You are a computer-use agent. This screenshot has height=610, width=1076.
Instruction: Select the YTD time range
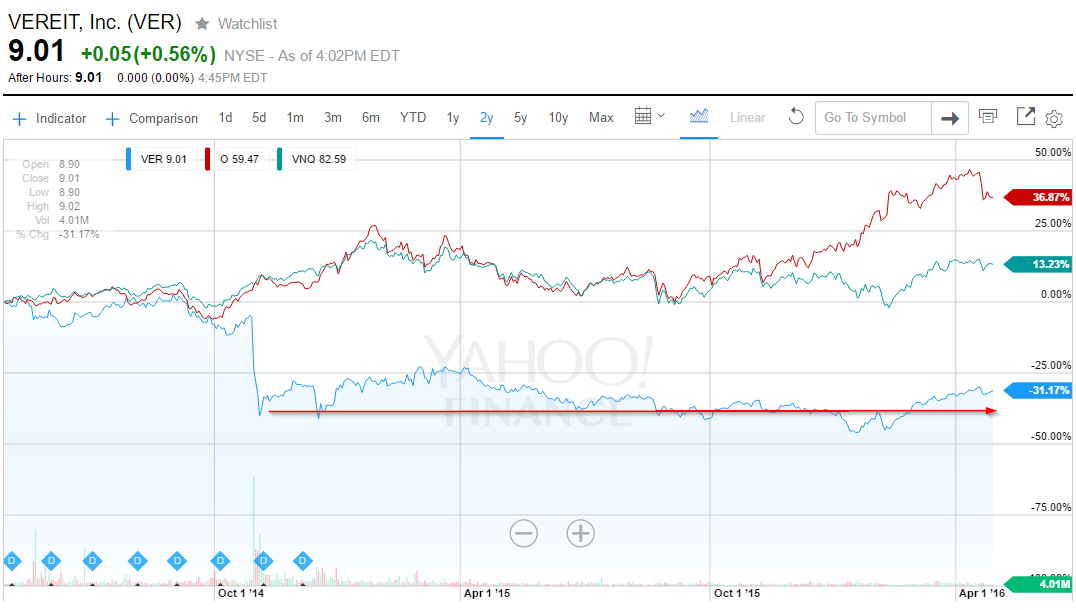click(412, 117)
